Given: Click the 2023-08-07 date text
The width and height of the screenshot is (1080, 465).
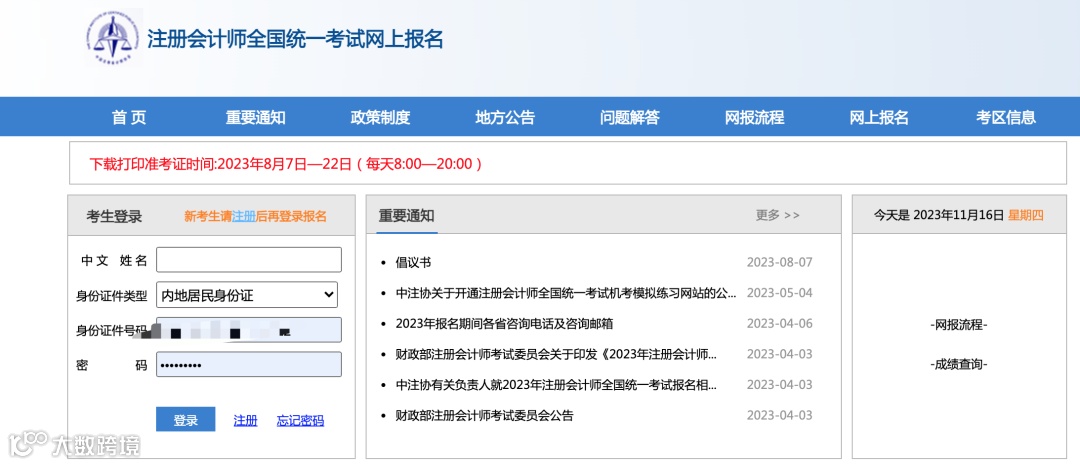Looking at the screenshot, I should point(780,262).
